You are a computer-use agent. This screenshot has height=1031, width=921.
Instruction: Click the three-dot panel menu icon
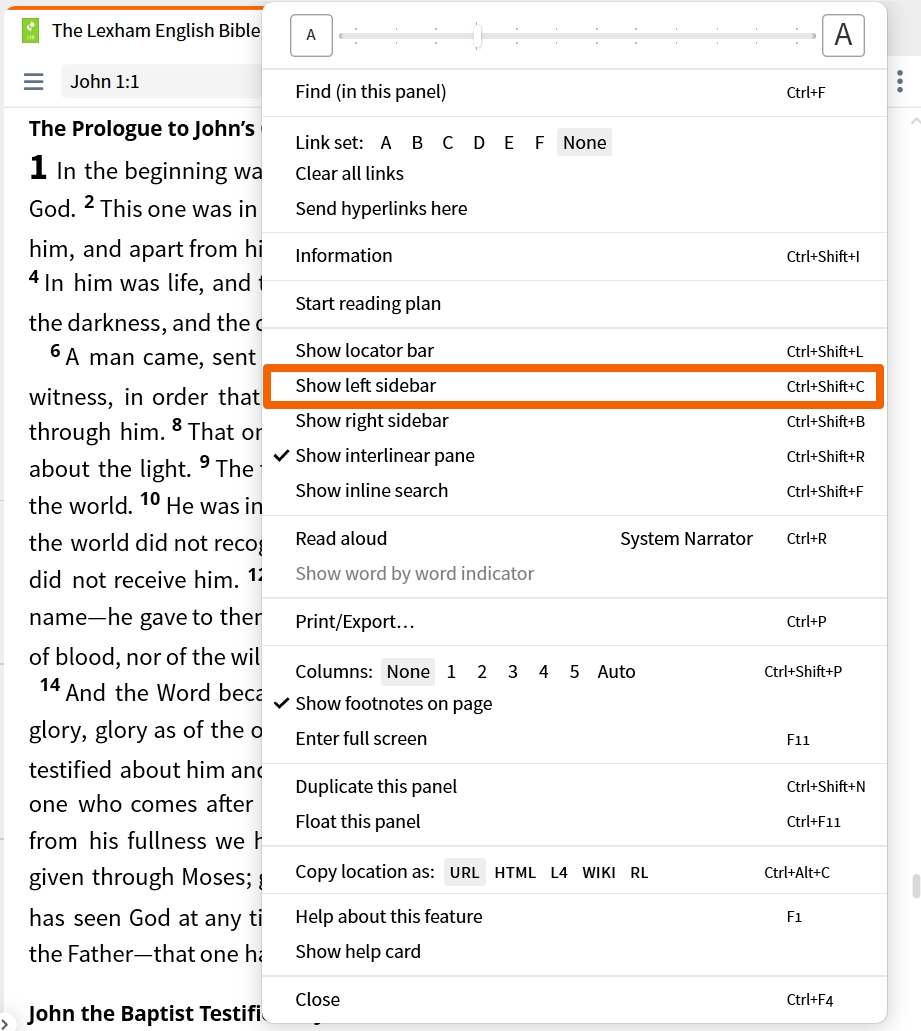tap(900, 82)
